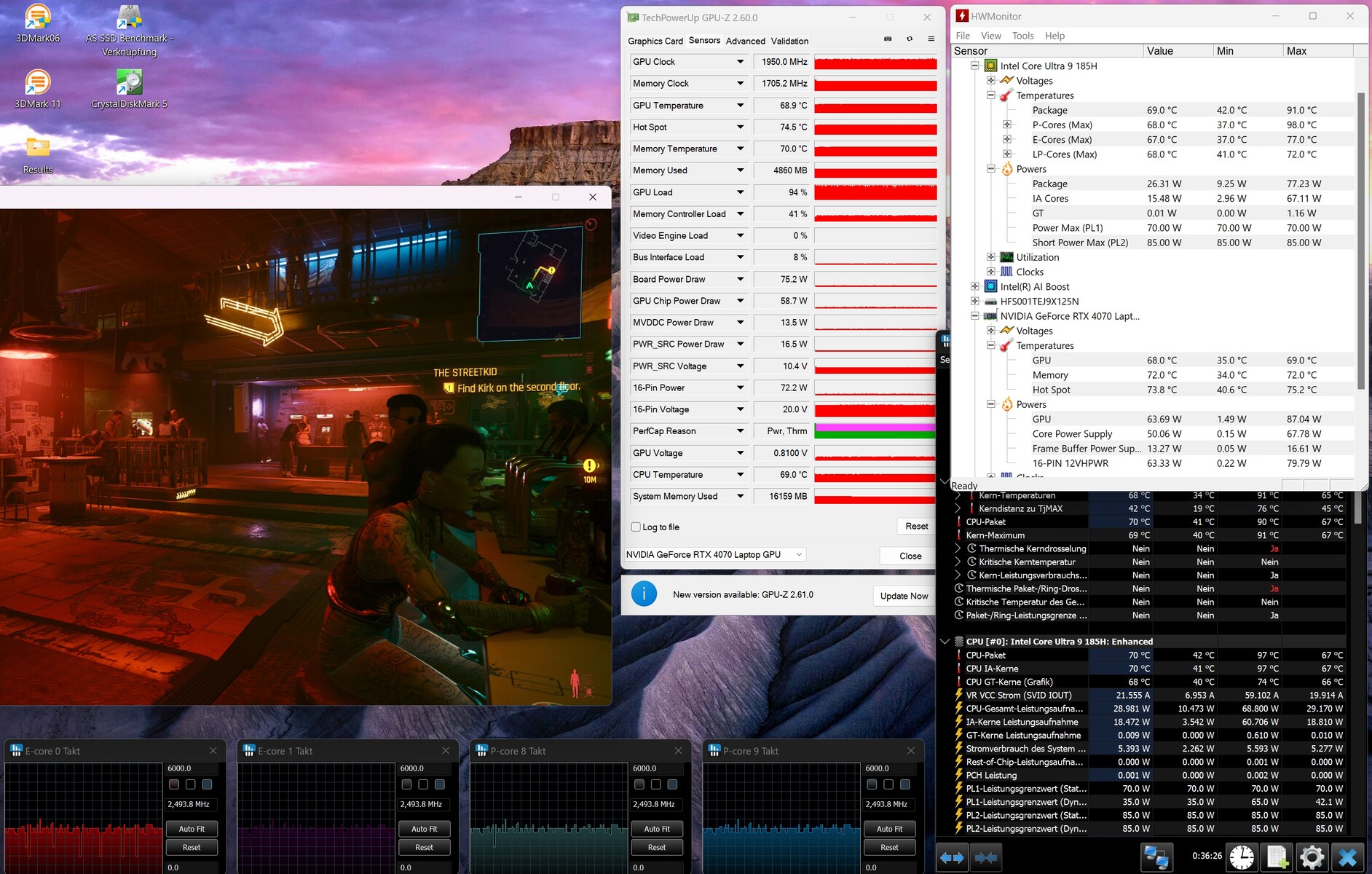Image resolution: width=1372 pixels, height=874 pixels.
Task: Click HWiNFO log file icon
Action: pos(1277,857)
